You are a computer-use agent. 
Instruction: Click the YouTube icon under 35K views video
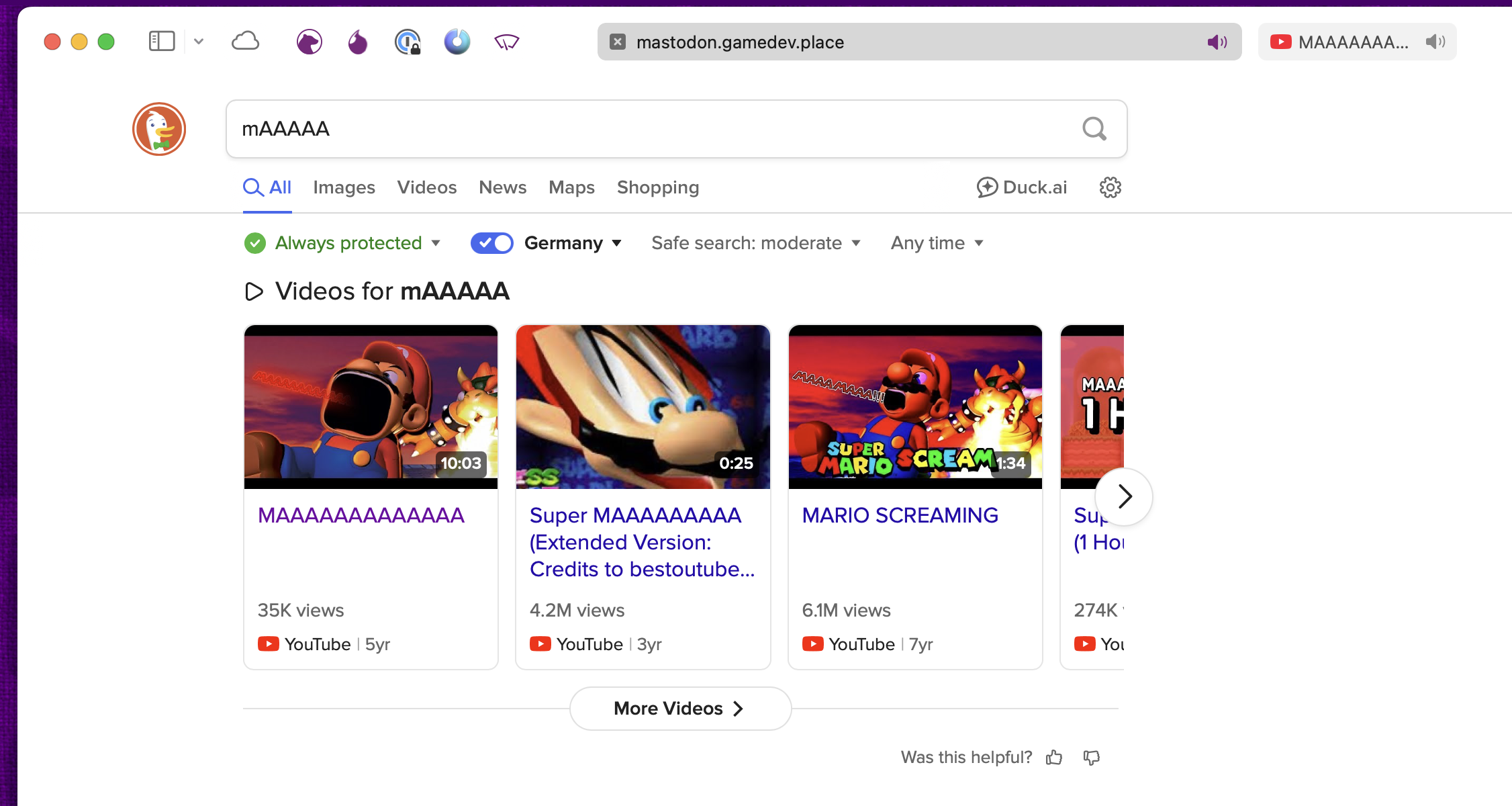click(269, 644)
